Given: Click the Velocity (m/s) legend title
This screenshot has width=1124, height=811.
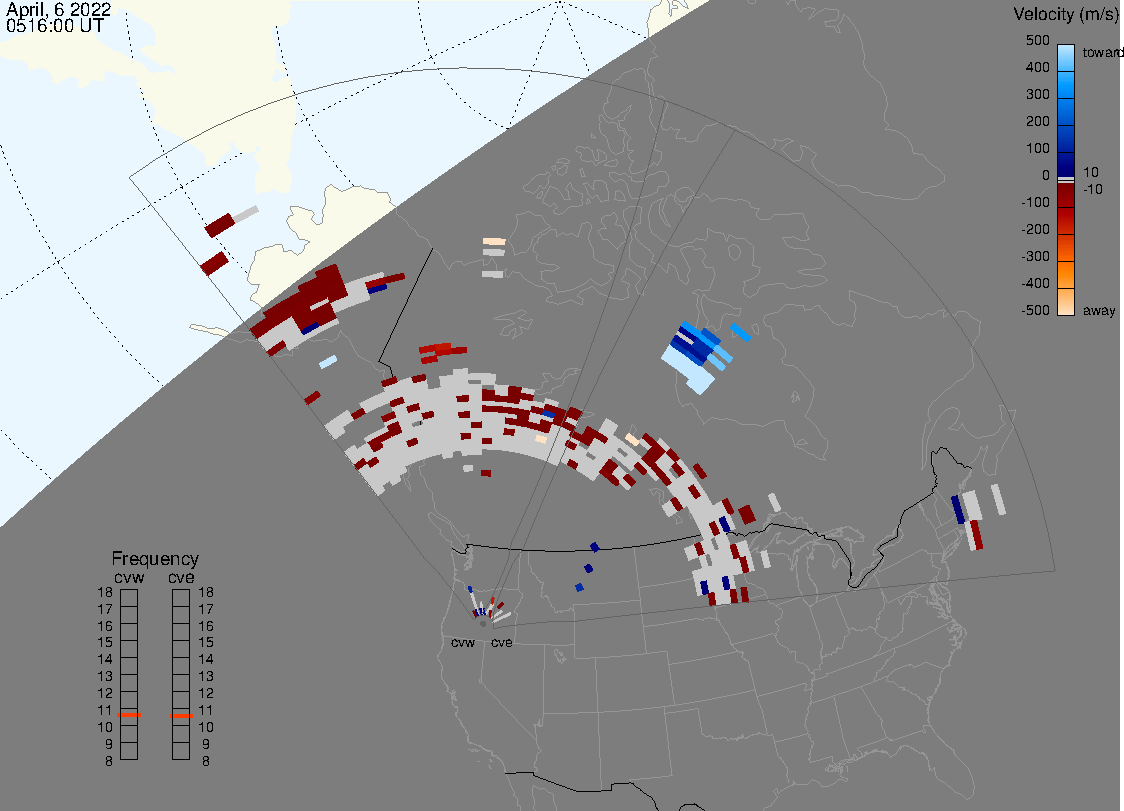Looking at the screenshot, I should coord(1064,14).
